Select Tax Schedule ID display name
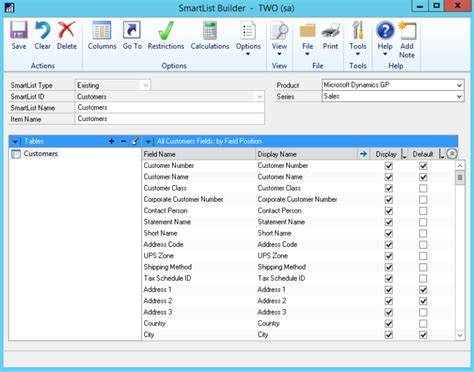The width and height of the screenshot is (474, 372). point(281,278)
